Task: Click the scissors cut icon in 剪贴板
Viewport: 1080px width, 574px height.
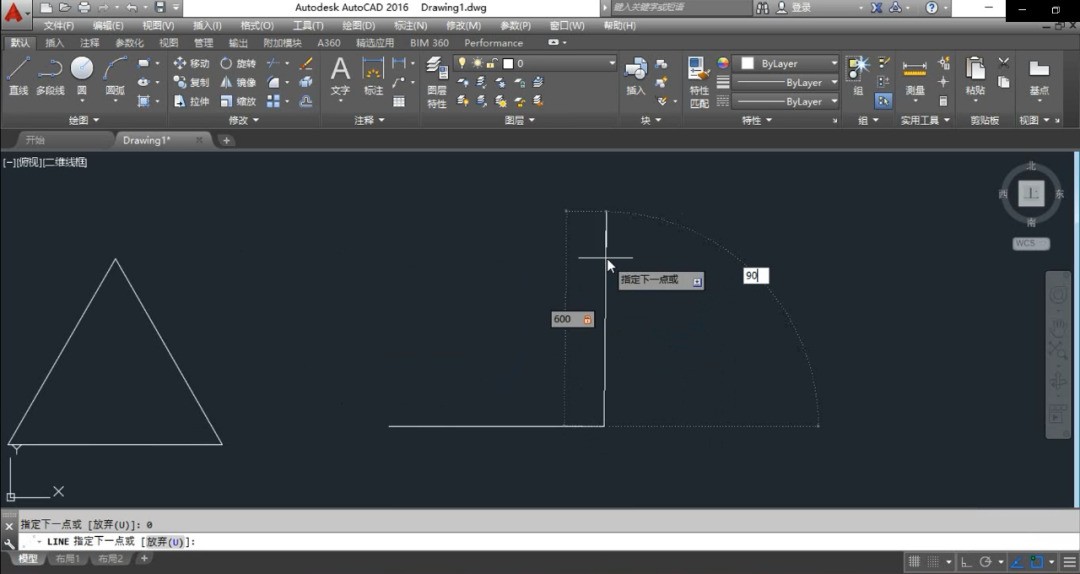Action: pyautogui.click(x=1004, y=63)
